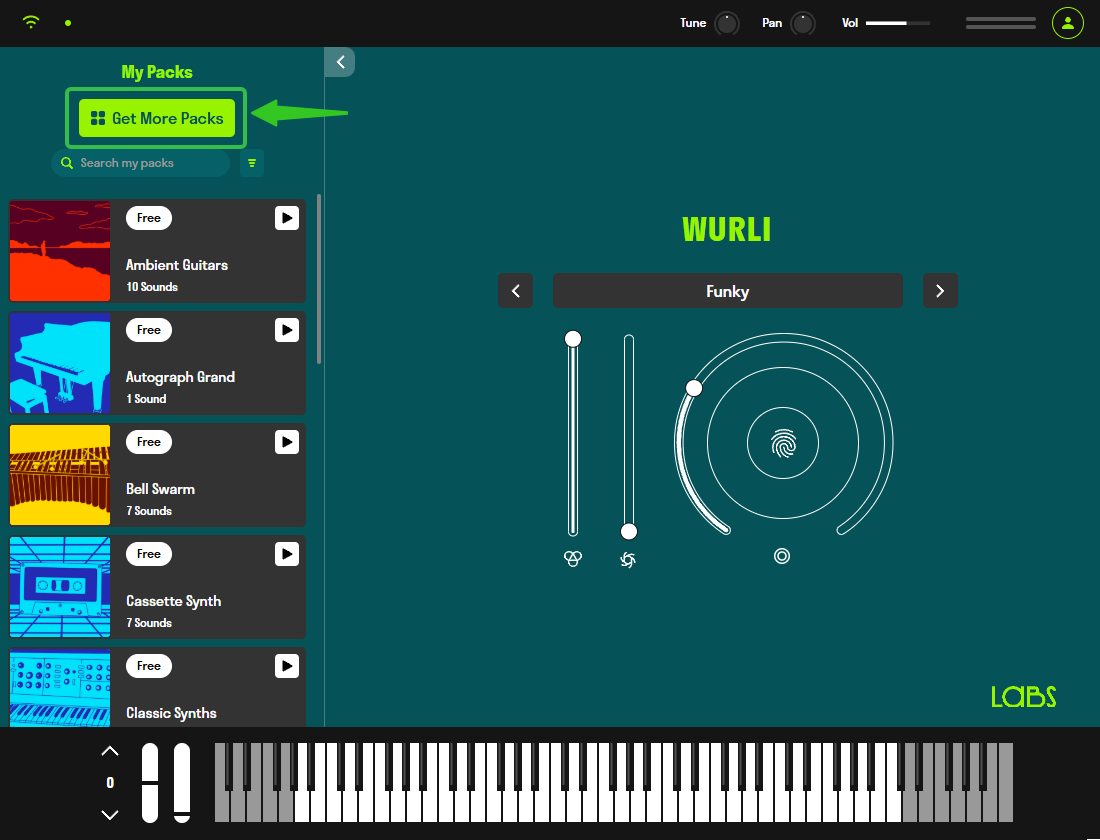Adjust the Vol slider bar

tap(897, 23)
